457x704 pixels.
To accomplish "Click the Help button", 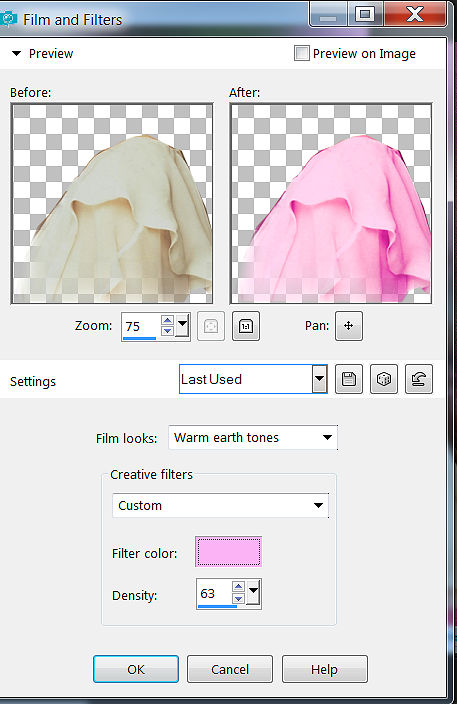I will [x=325, y=669].
